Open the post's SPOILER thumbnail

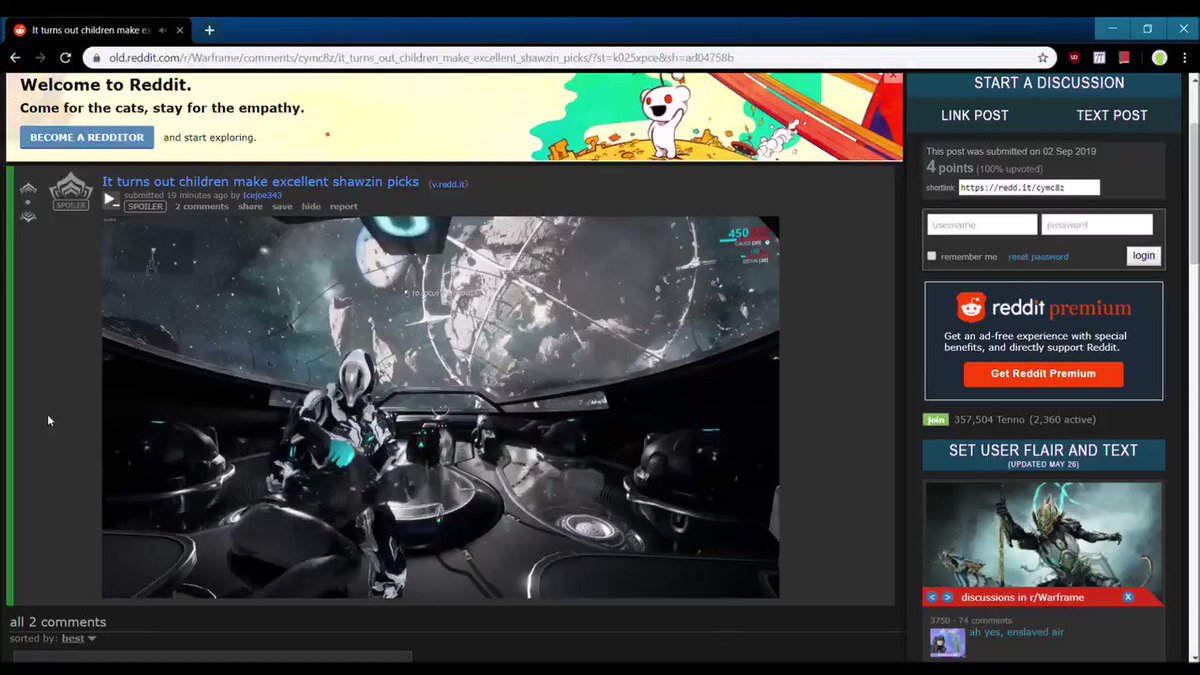[x=71, y=192]
